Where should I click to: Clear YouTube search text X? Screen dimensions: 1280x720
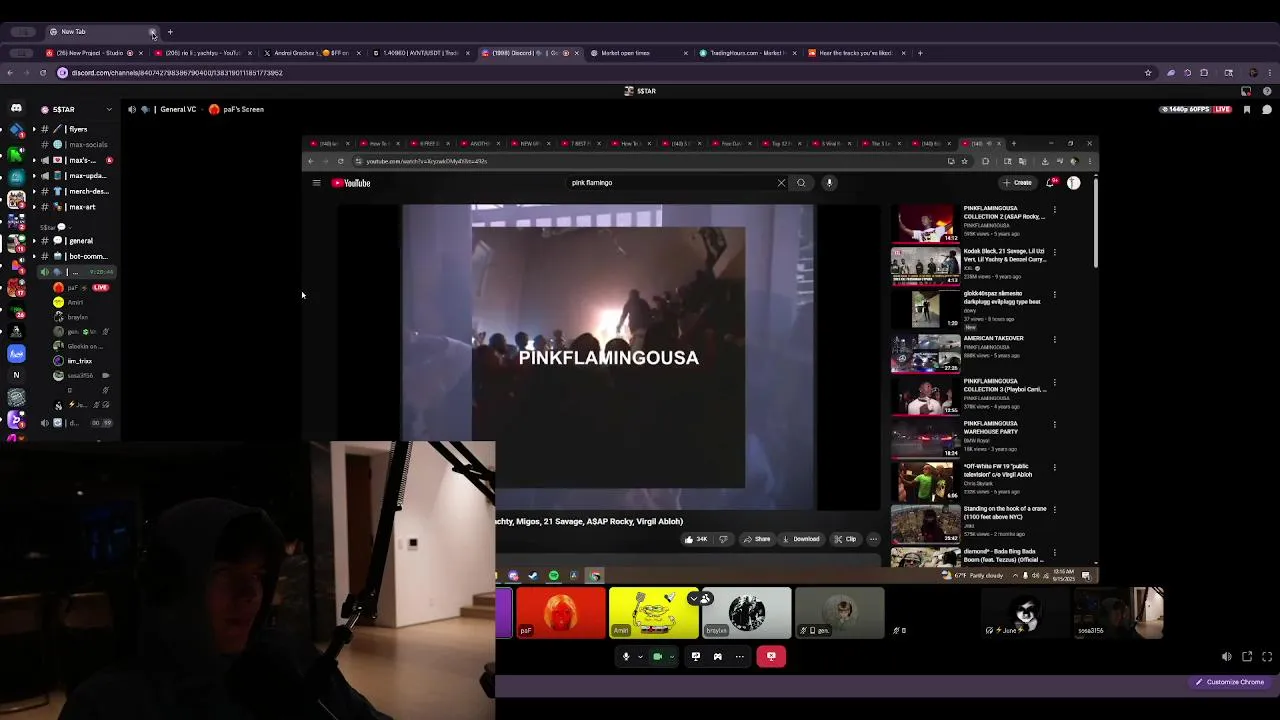click(781, 183)
